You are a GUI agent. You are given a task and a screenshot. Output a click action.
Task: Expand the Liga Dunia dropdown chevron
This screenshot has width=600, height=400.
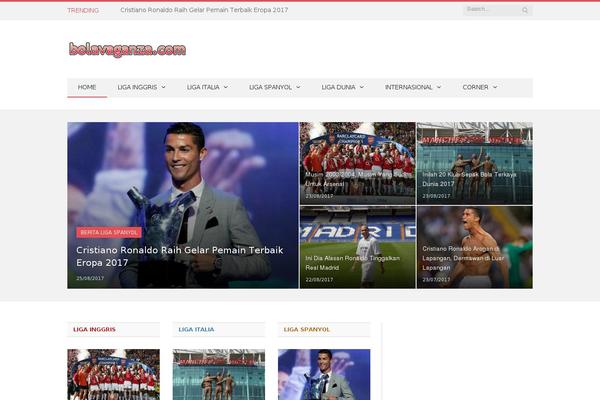point(362,87)
